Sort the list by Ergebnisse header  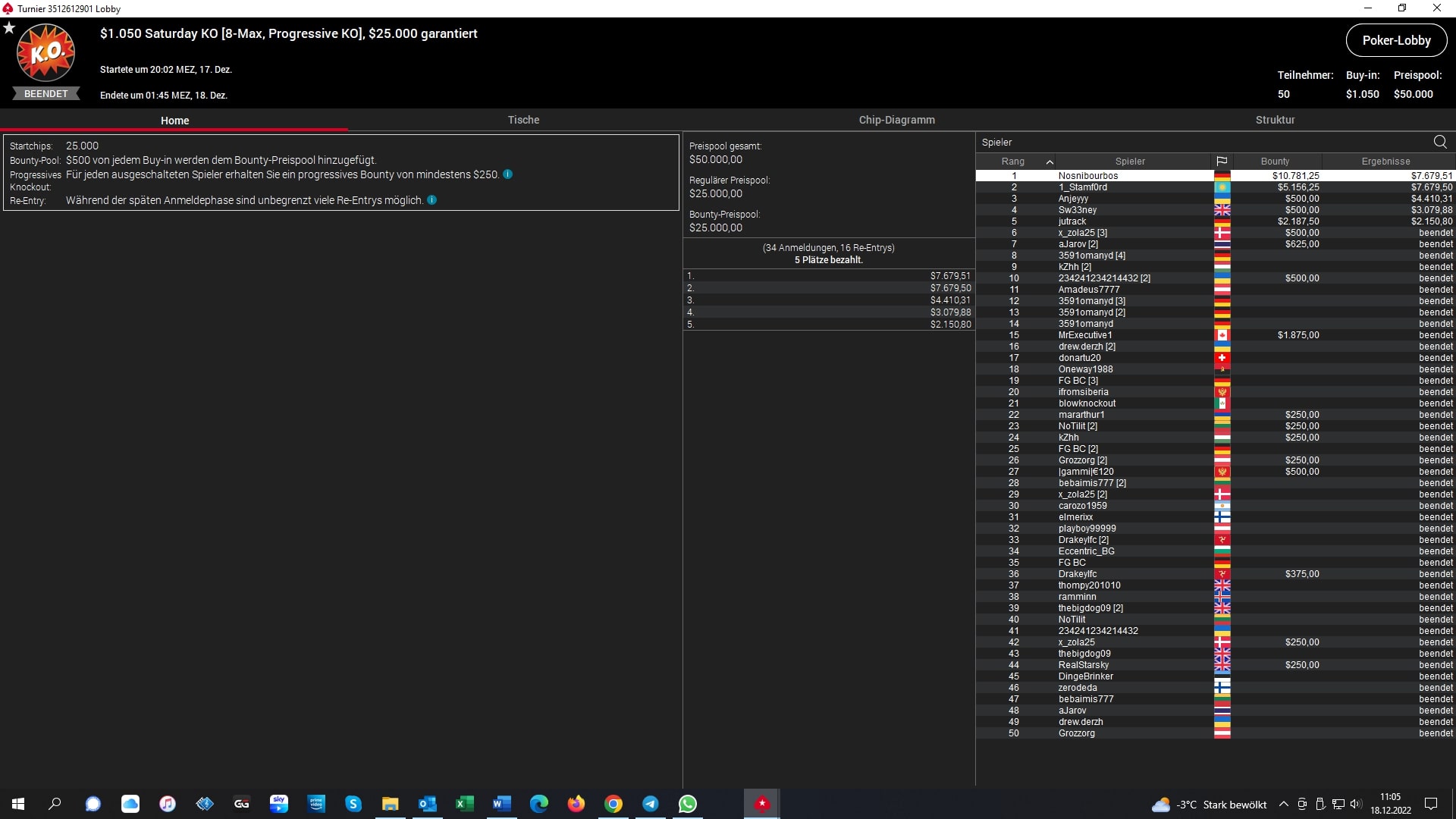(x=1385, y=162)
